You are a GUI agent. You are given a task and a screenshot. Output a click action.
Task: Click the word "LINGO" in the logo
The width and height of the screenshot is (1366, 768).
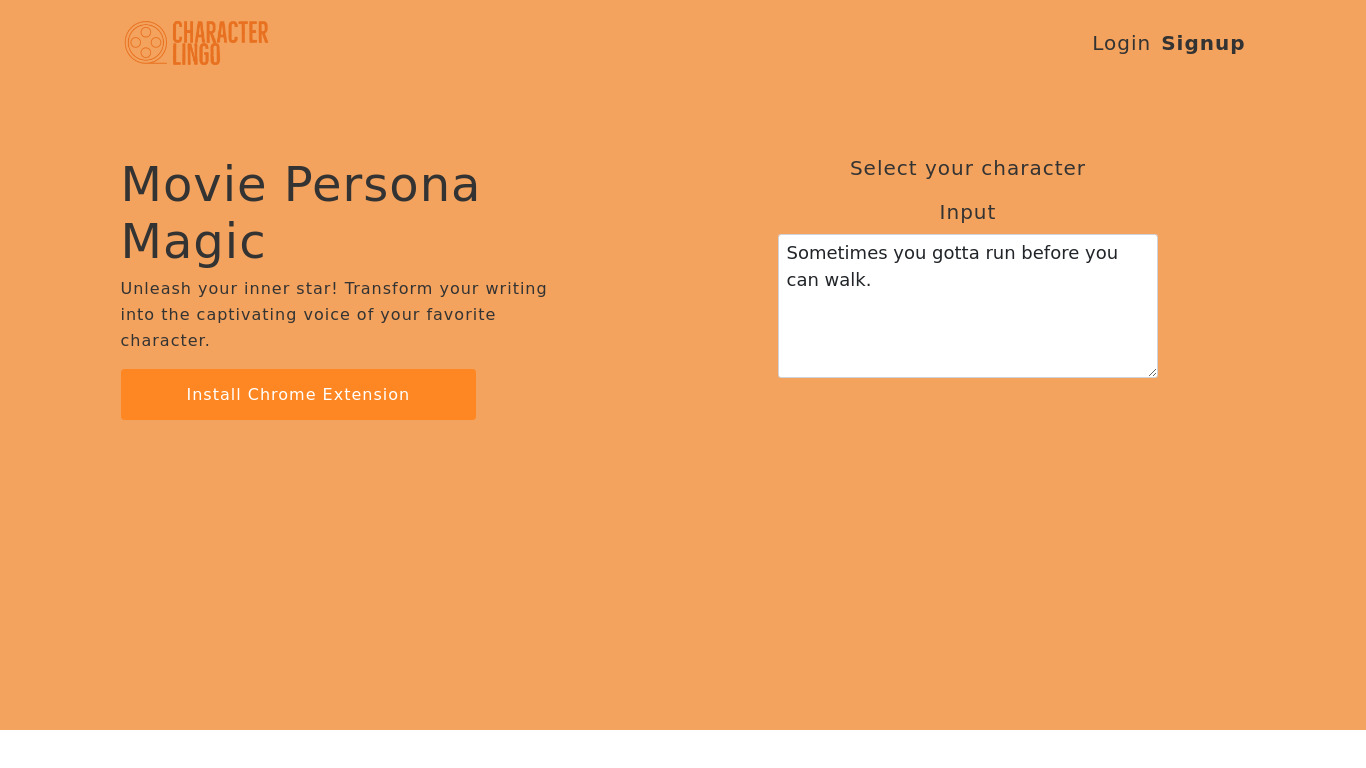click(196, 54)
